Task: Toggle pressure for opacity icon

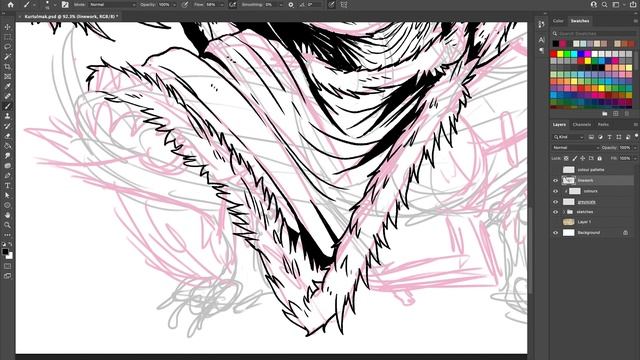Action: click(x=185, y=5)
